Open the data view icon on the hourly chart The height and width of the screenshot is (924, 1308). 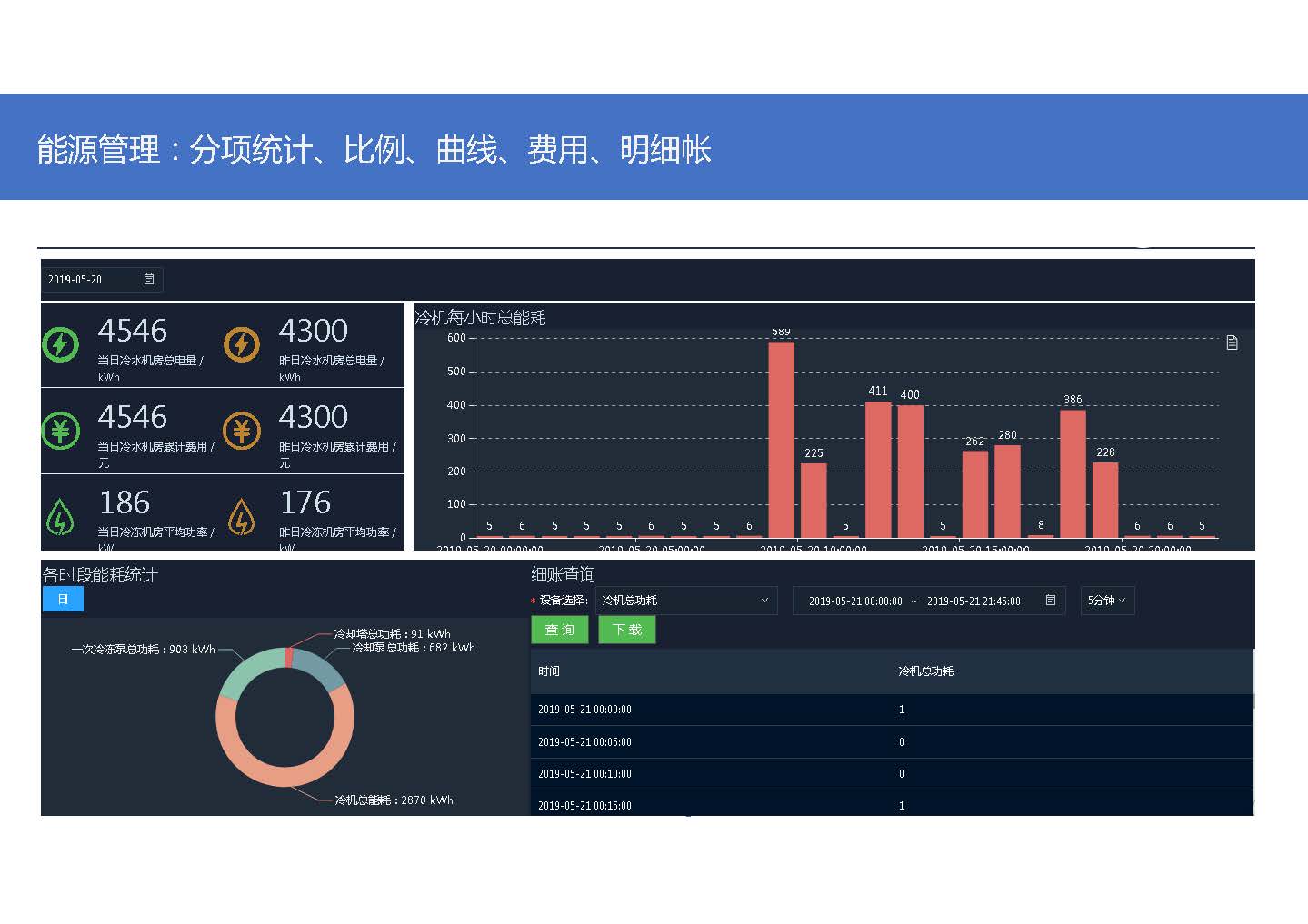[x=1232, y=343]
